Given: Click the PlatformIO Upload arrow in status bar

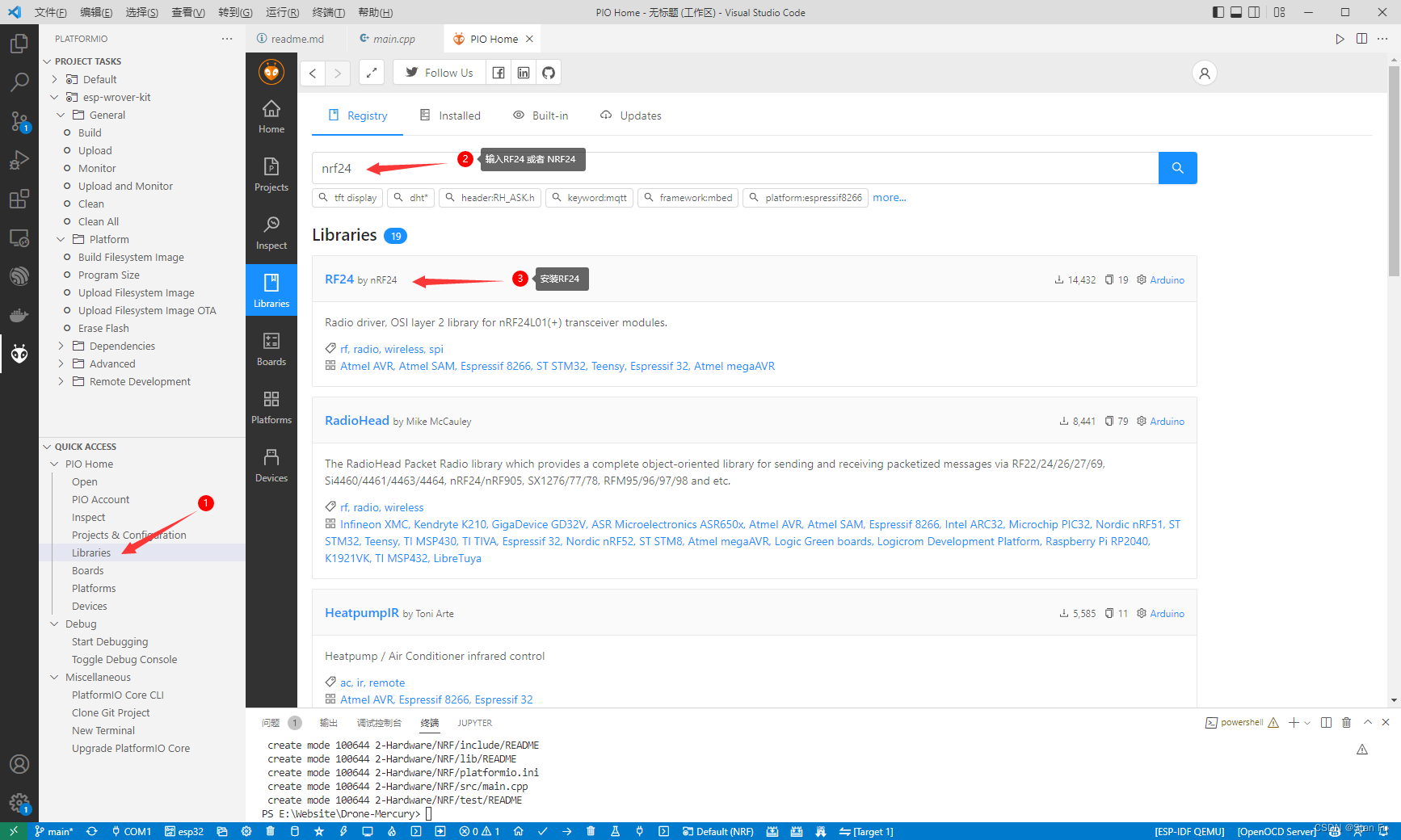Looking at the screenshot, I should tap(567, 831).
